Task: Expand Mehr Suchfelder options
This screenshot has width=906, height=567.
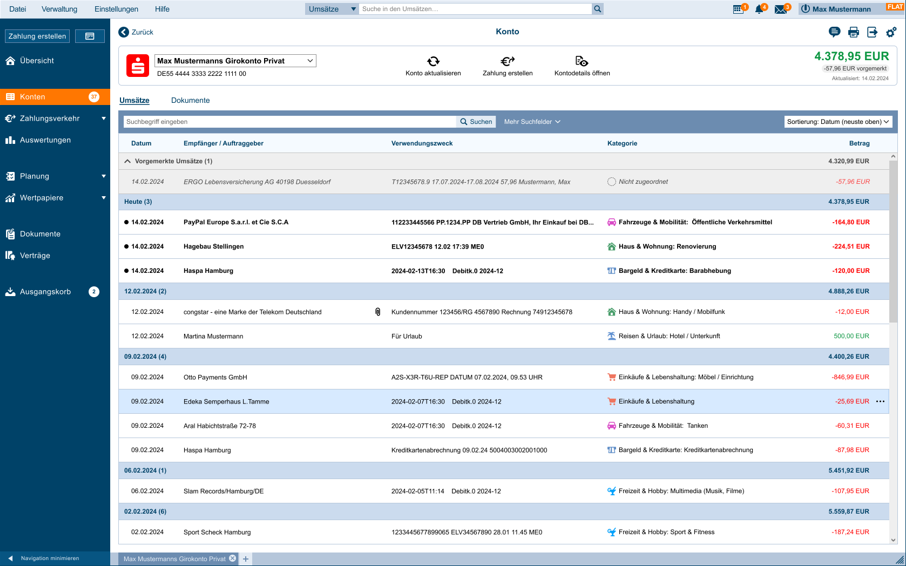Action: click(532, 122)
